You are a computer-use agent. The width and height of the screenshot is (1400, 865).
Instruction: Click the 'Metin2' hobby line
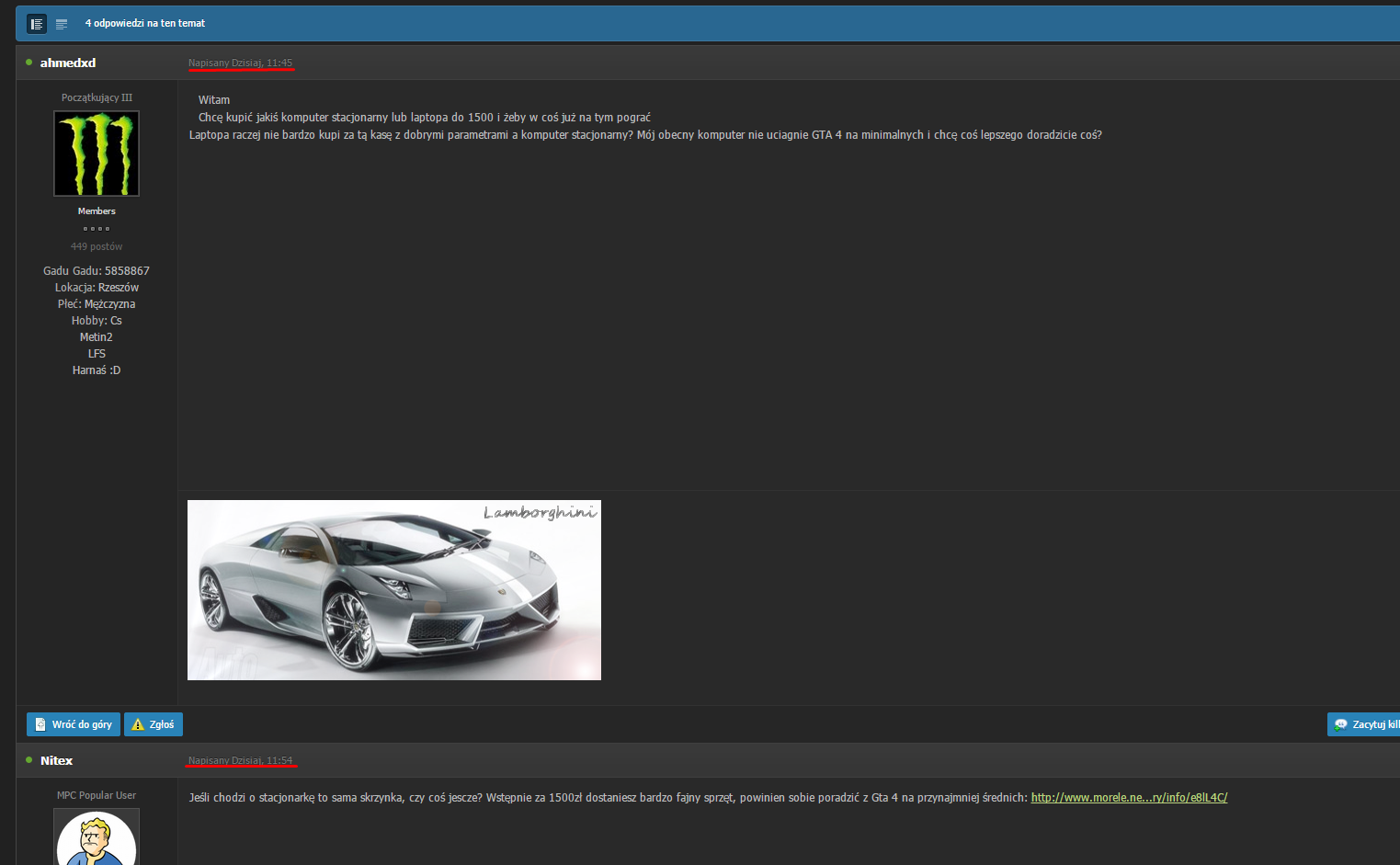[x=97, y=337]
